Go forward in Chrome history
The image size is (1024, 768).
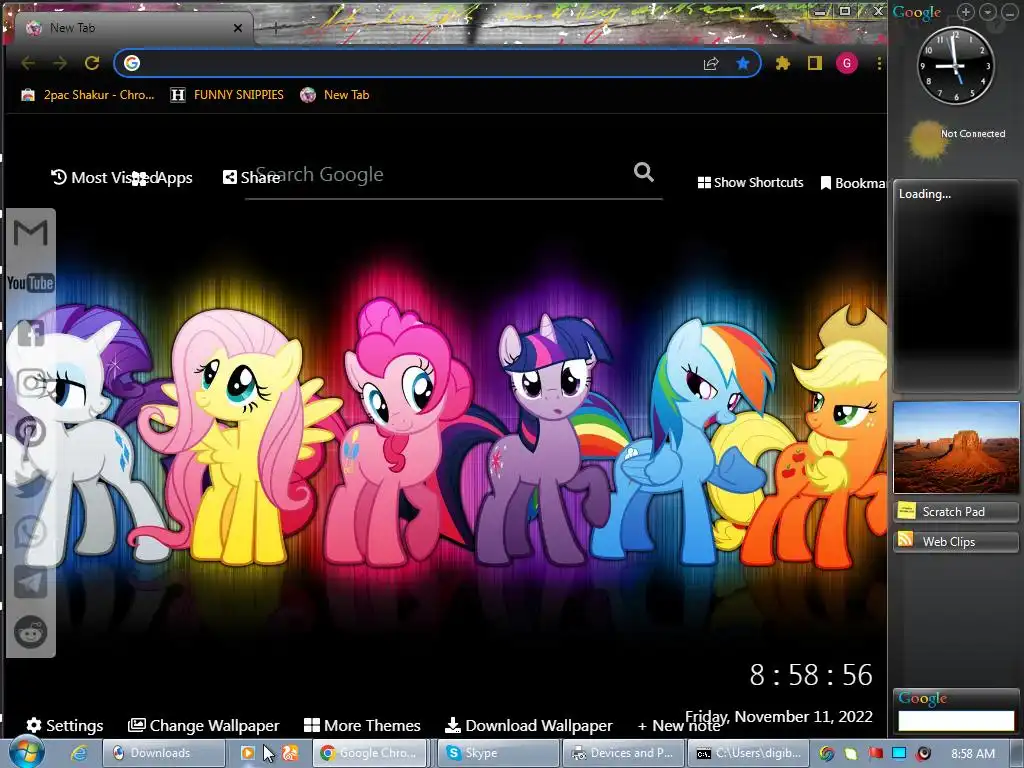tap(60, 63)
